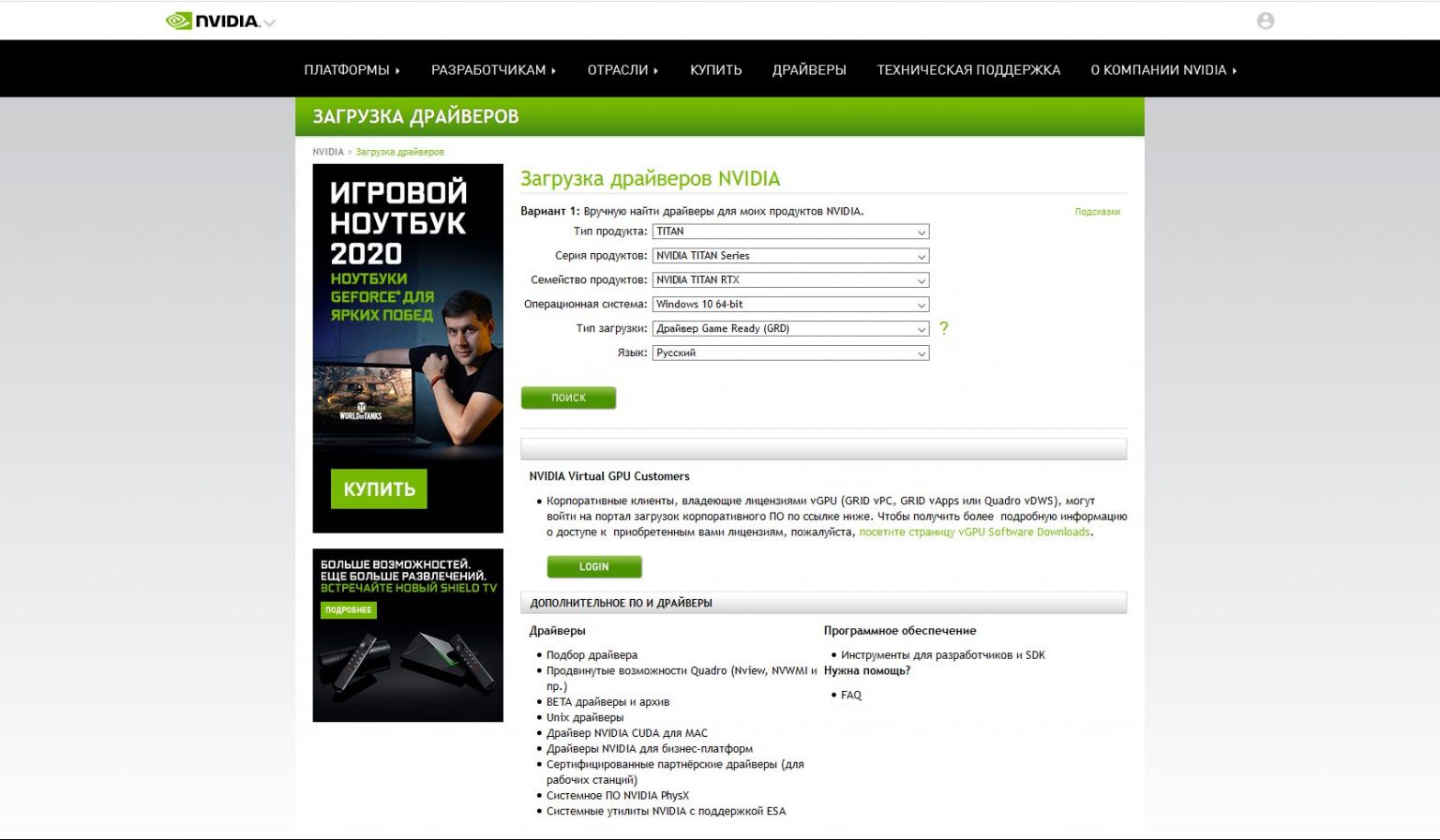Click NVIDIA breadcrumb link
1440x840 pixels.
328,152
